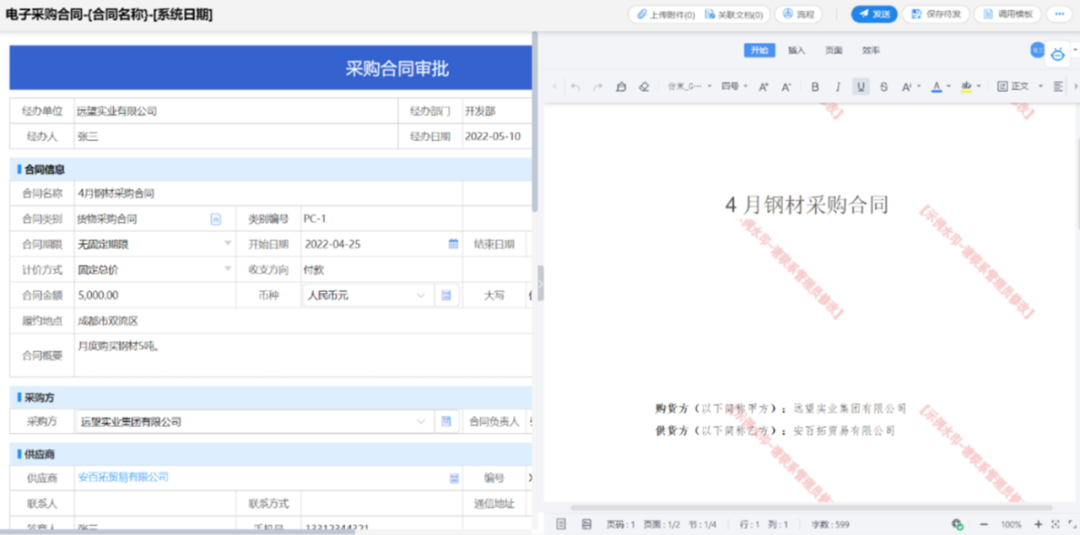Toggle underline formatting
Viewport: 1080px width, 535px height.
click(x=861, y=87)
